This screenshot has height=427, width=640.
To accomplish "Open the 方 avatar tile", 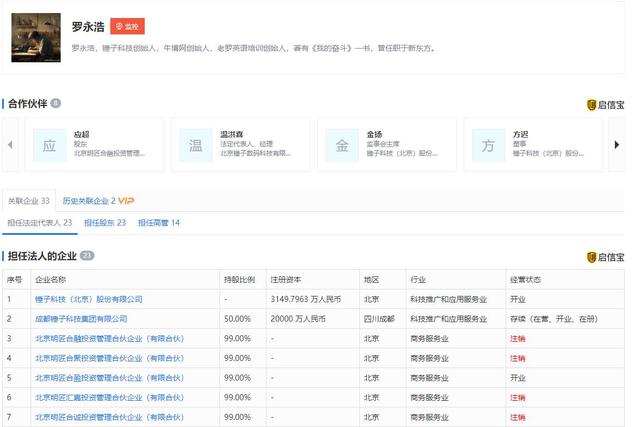I will tap(488, 145).
